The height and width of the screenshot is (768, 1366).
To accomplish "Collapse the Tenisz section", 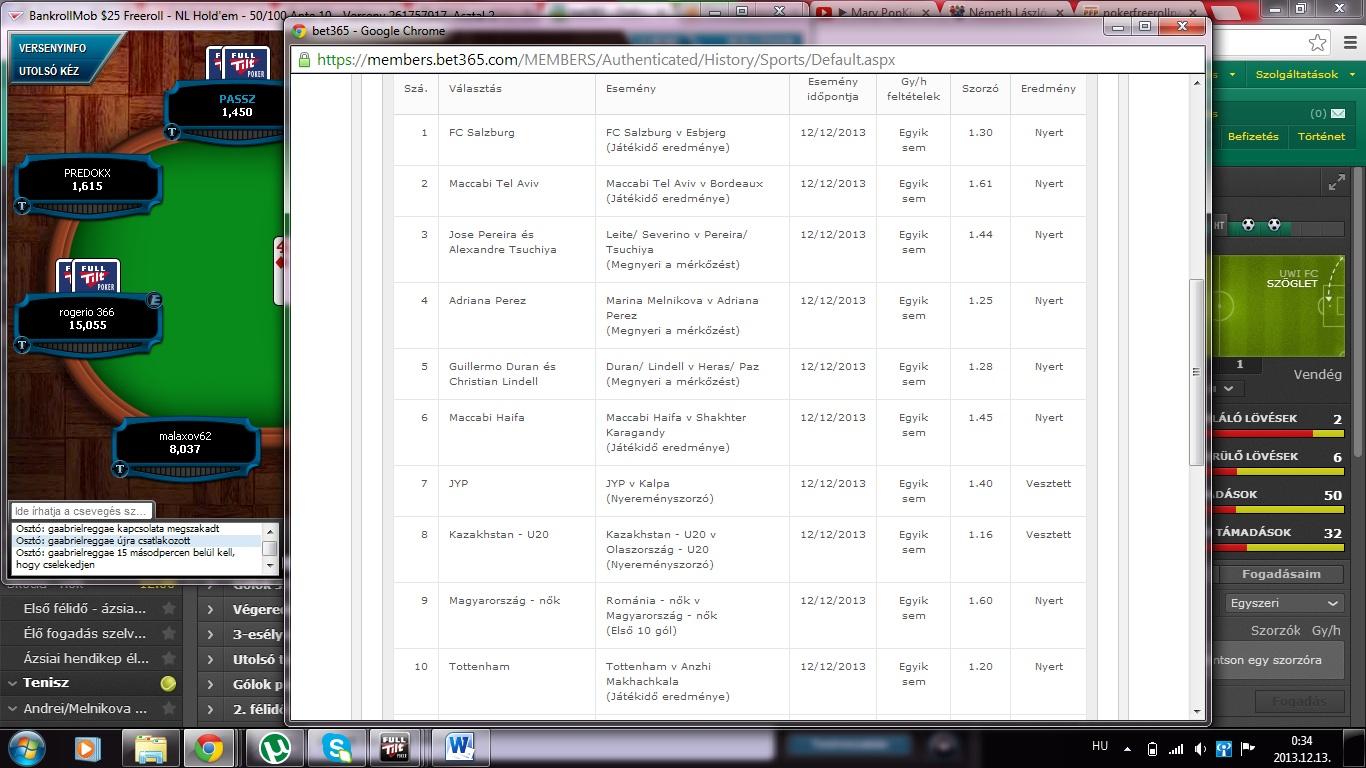I will [12, 683].
